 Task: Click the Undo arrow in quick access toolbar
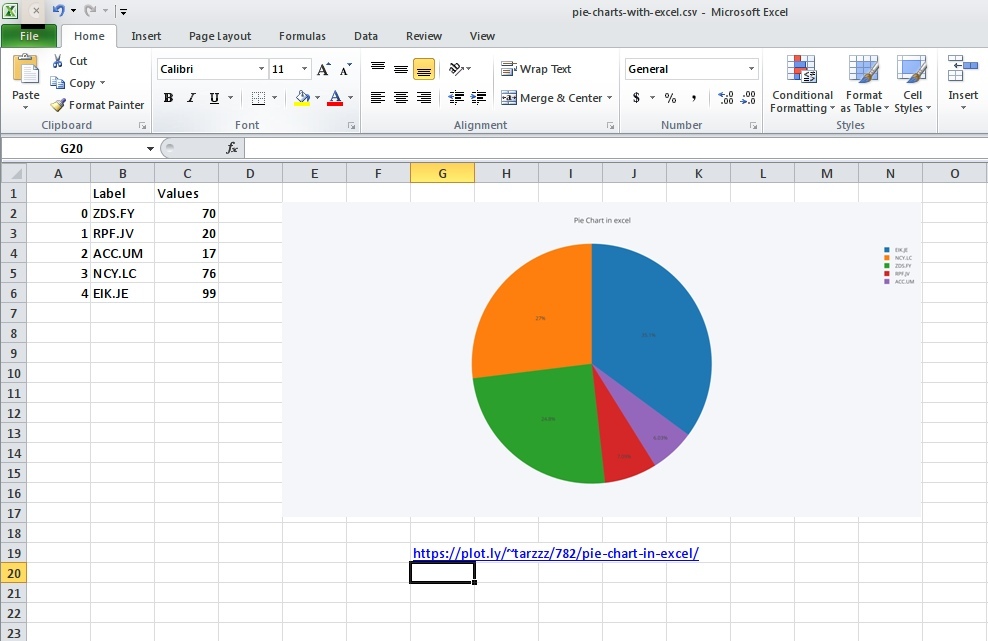point(58,11)
